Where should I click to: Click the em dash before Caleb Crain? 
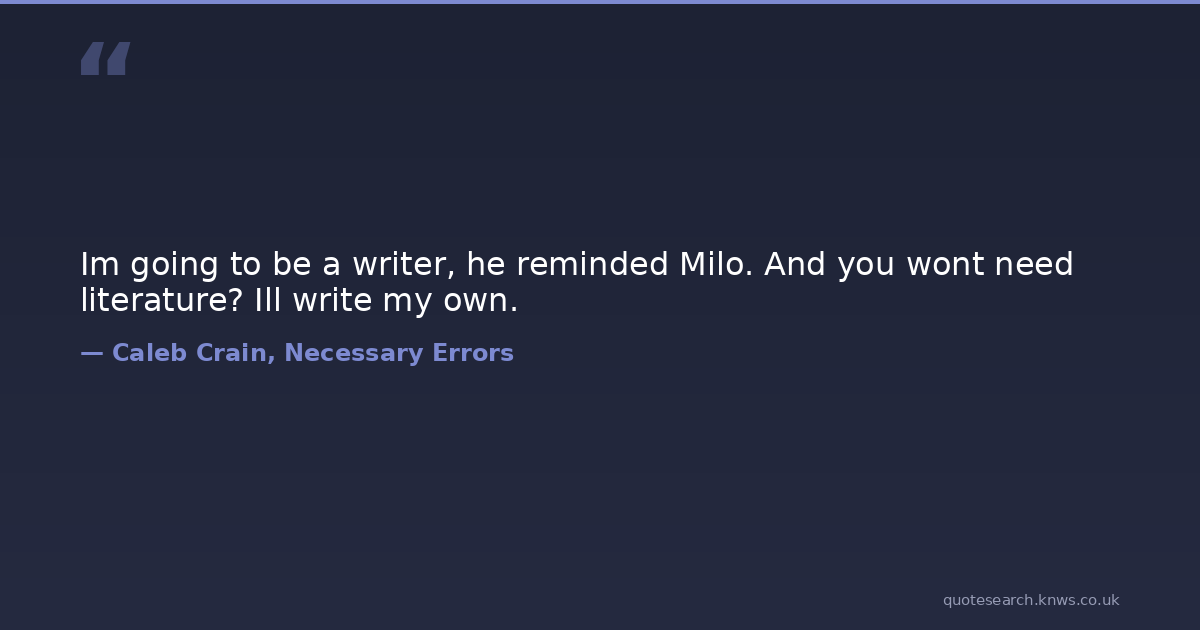click(x=91, y=353)
